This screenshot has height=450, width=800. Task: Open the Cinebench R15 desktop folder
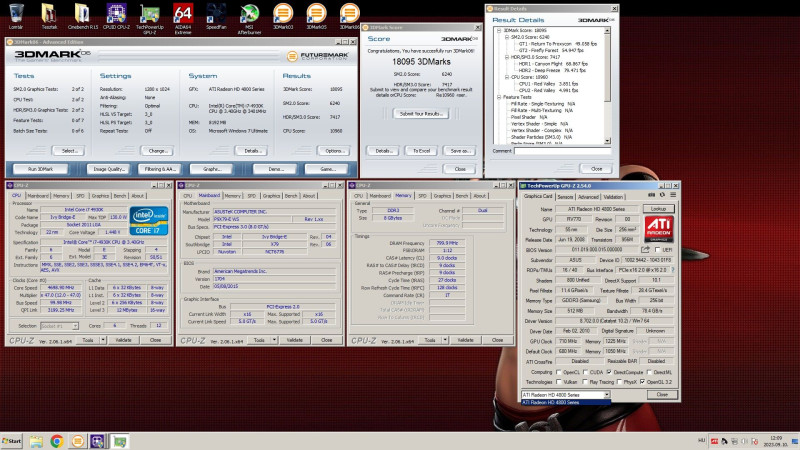[82, 16]
